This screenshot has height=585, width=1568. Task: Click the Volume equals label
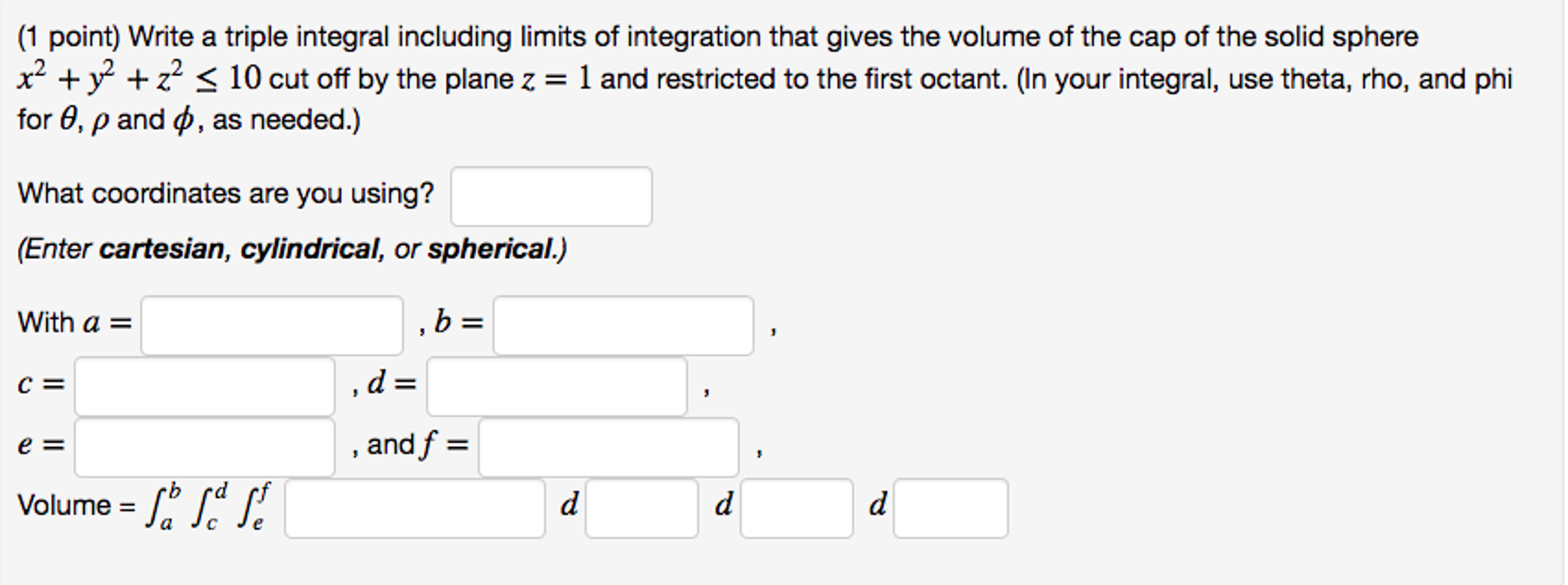pos(75,504)
